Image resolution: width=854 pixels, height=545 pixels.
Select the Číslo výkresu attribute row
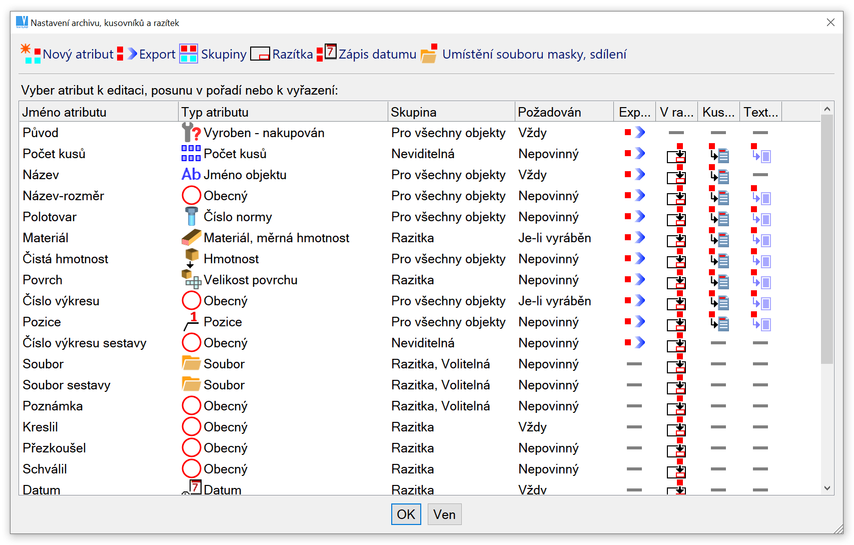pyautogui.click(x=61, y=301)
